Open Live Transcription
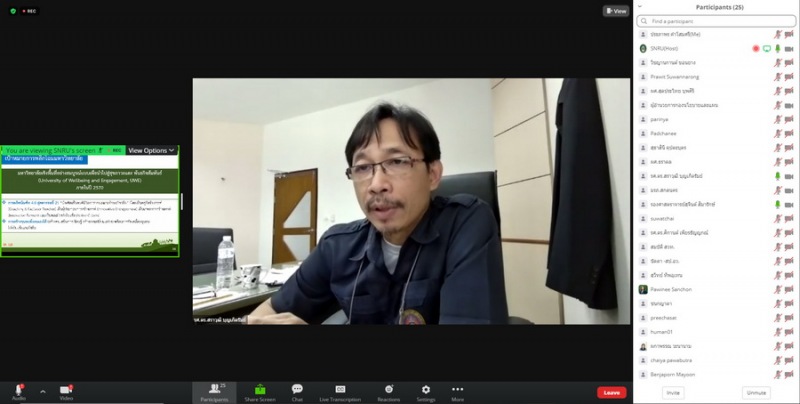 340,390
